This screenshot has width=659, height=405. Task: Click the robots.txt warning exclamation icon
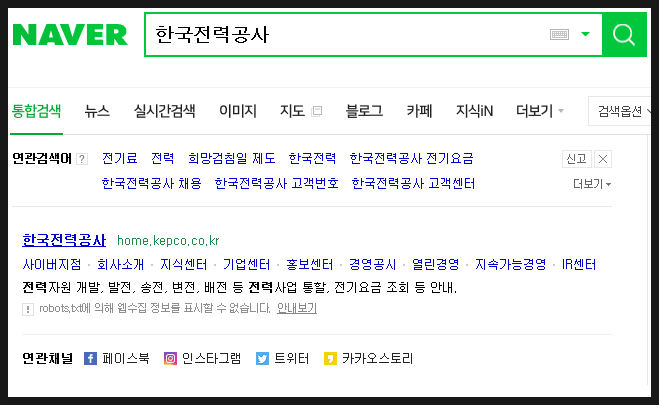(28, 310)
